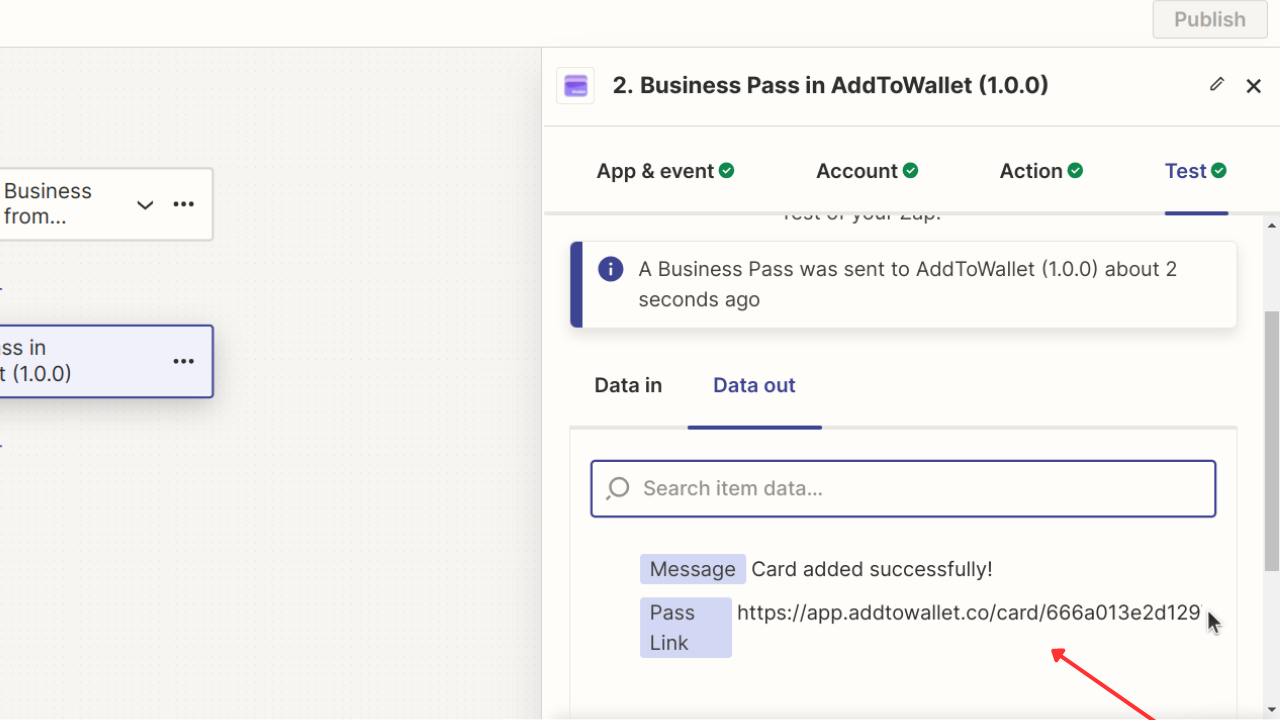The image size is (1280, 720).
Task: Click the green checkmark next to Account
Action: coord(909,170)
